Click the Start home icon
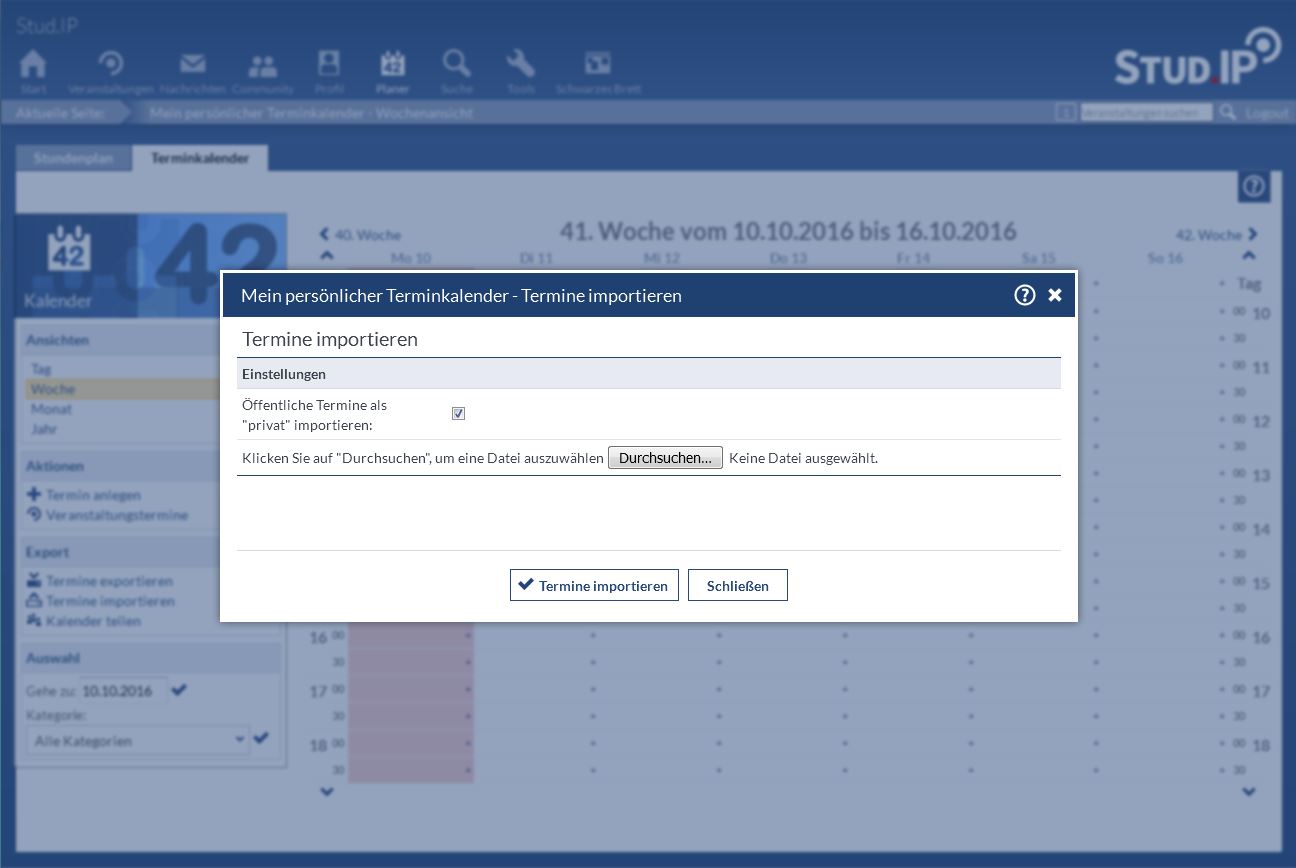Viewport: 1296px width, 868px height. pyautogui.click(x=33, y=65)
